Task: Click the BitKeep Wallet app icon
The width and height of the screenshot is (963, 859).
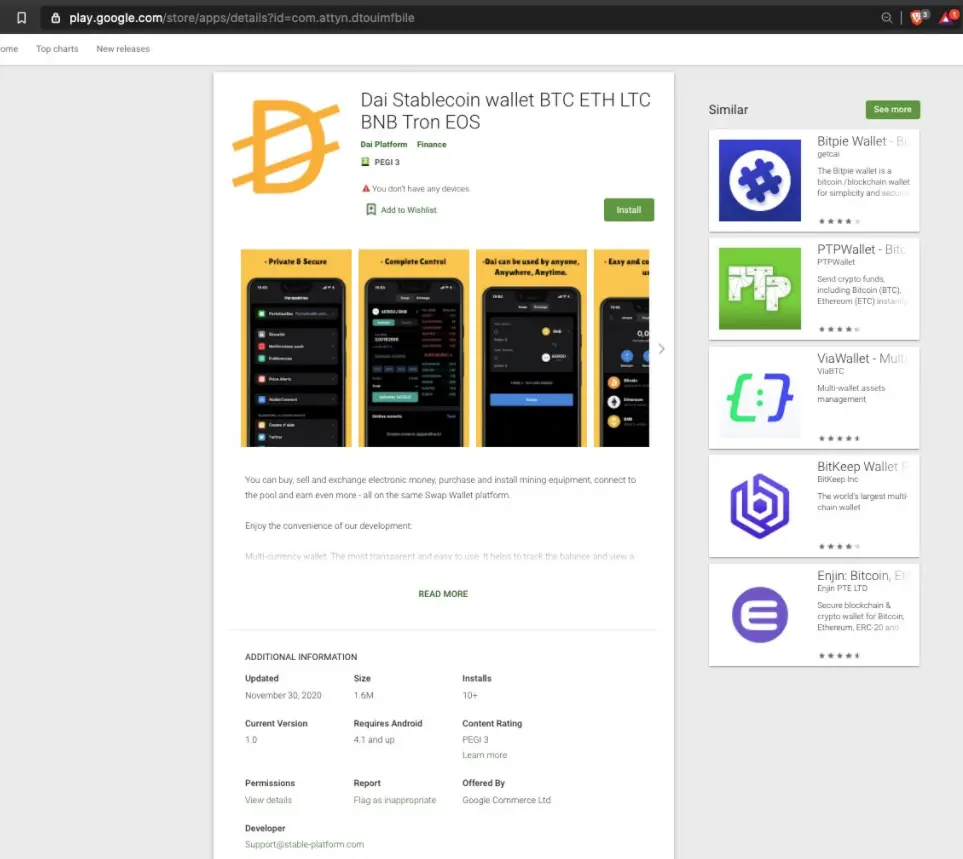Action: coord(760,506)
